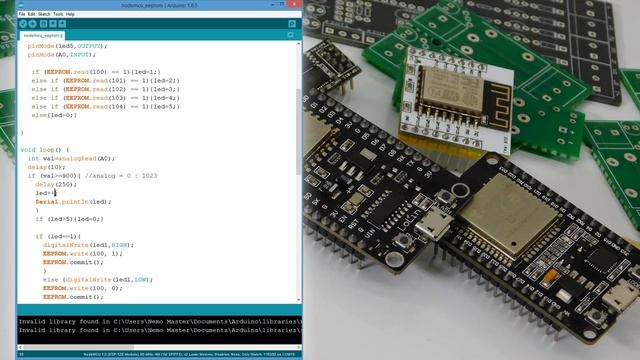
Task: Open the Sketch menu
Action: [44, 14]
